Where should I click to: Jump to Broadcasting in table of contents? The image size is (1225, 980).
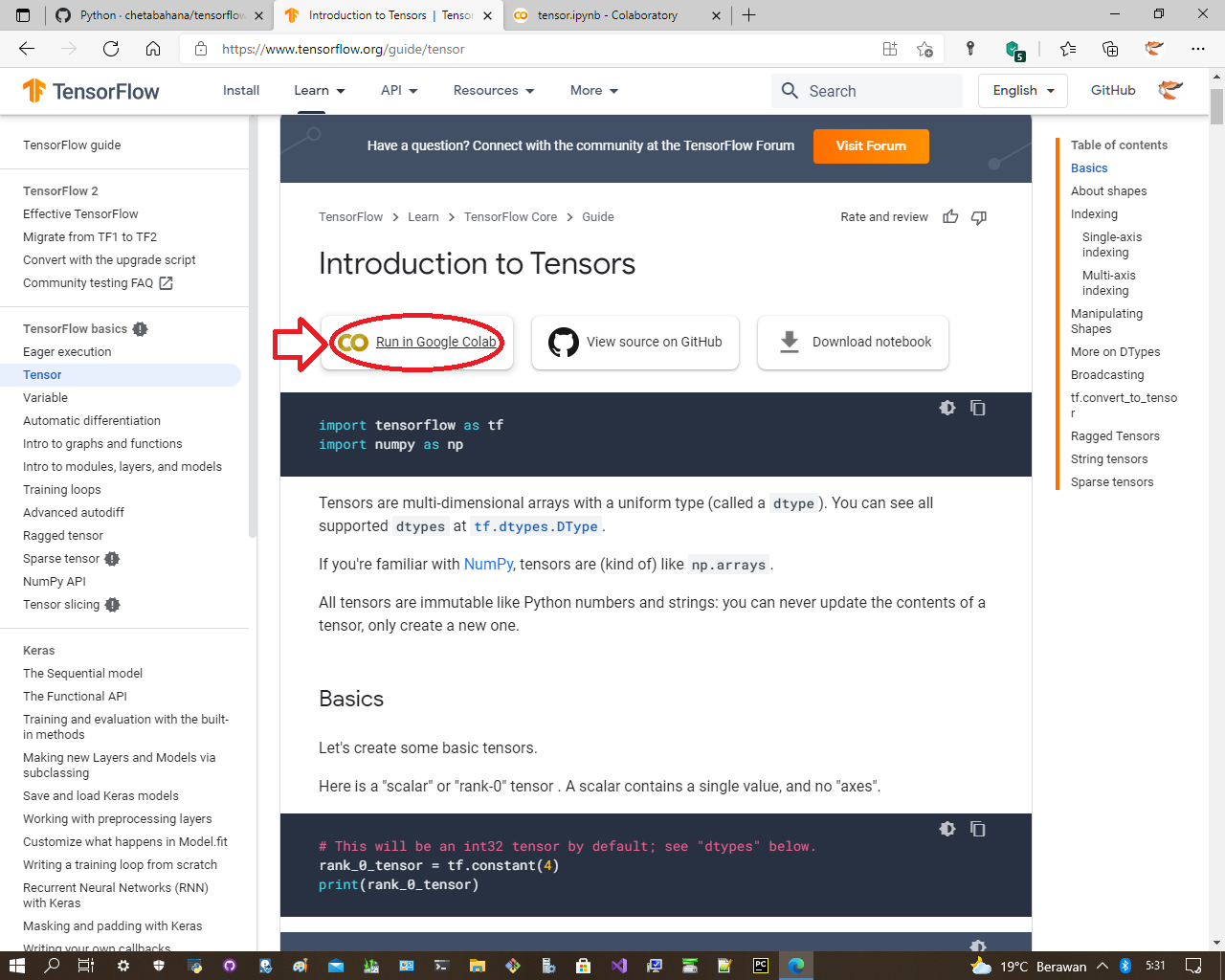[x=1107, y=375]
